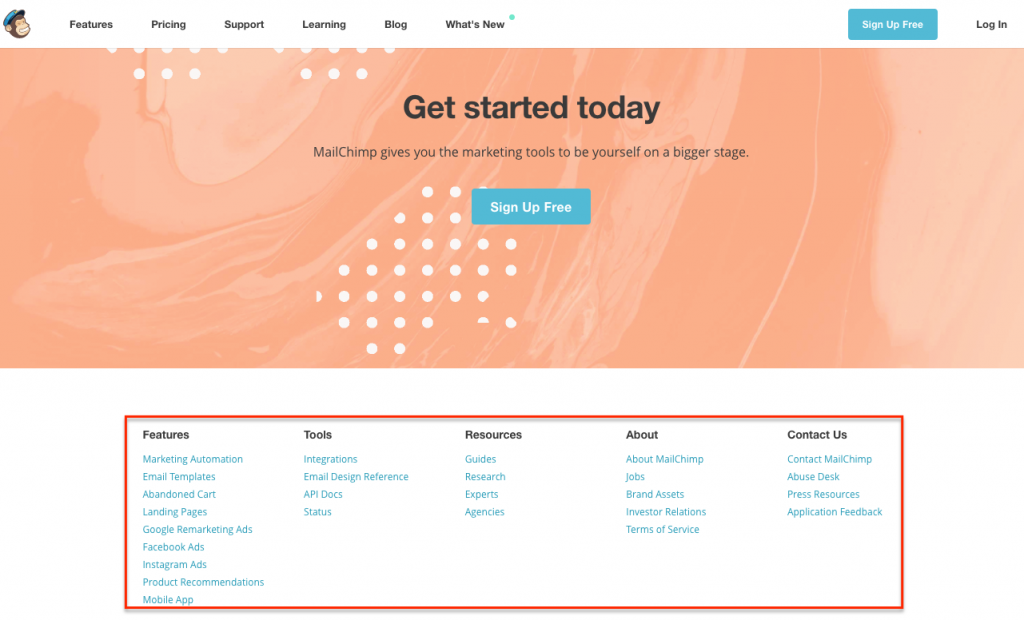This screenshot has width=1024, height=620.
Task: Open the Integrations link under Tools
Action: (330, 459)
